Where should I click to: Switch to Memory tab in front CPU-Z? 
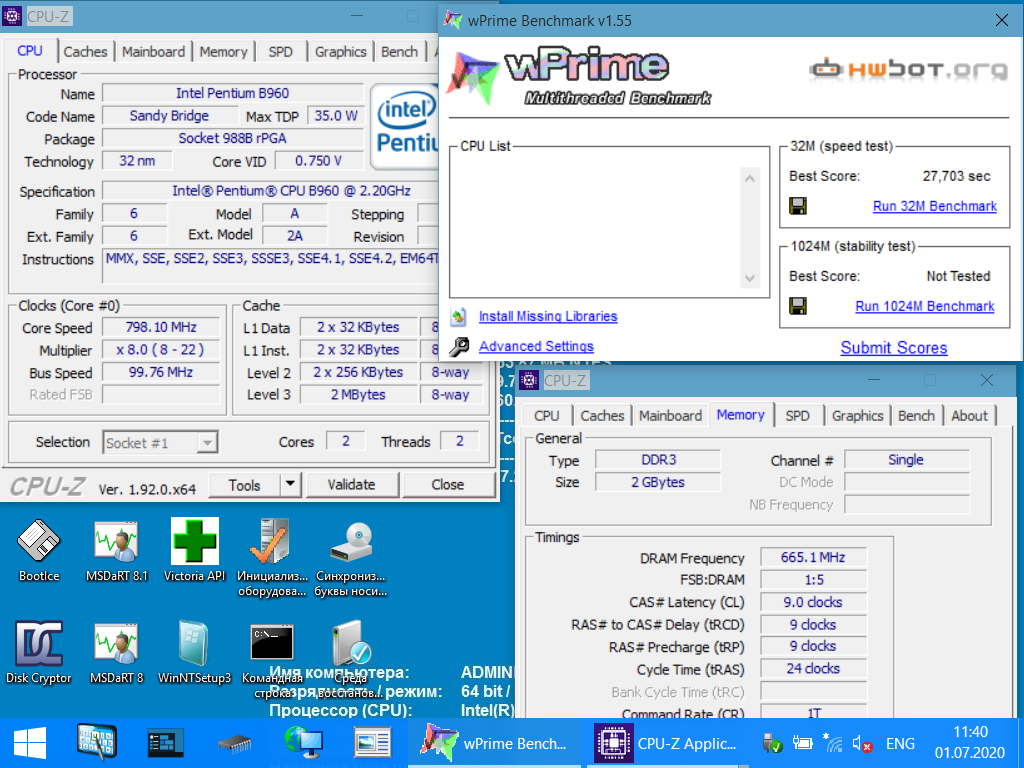[223, 52]
